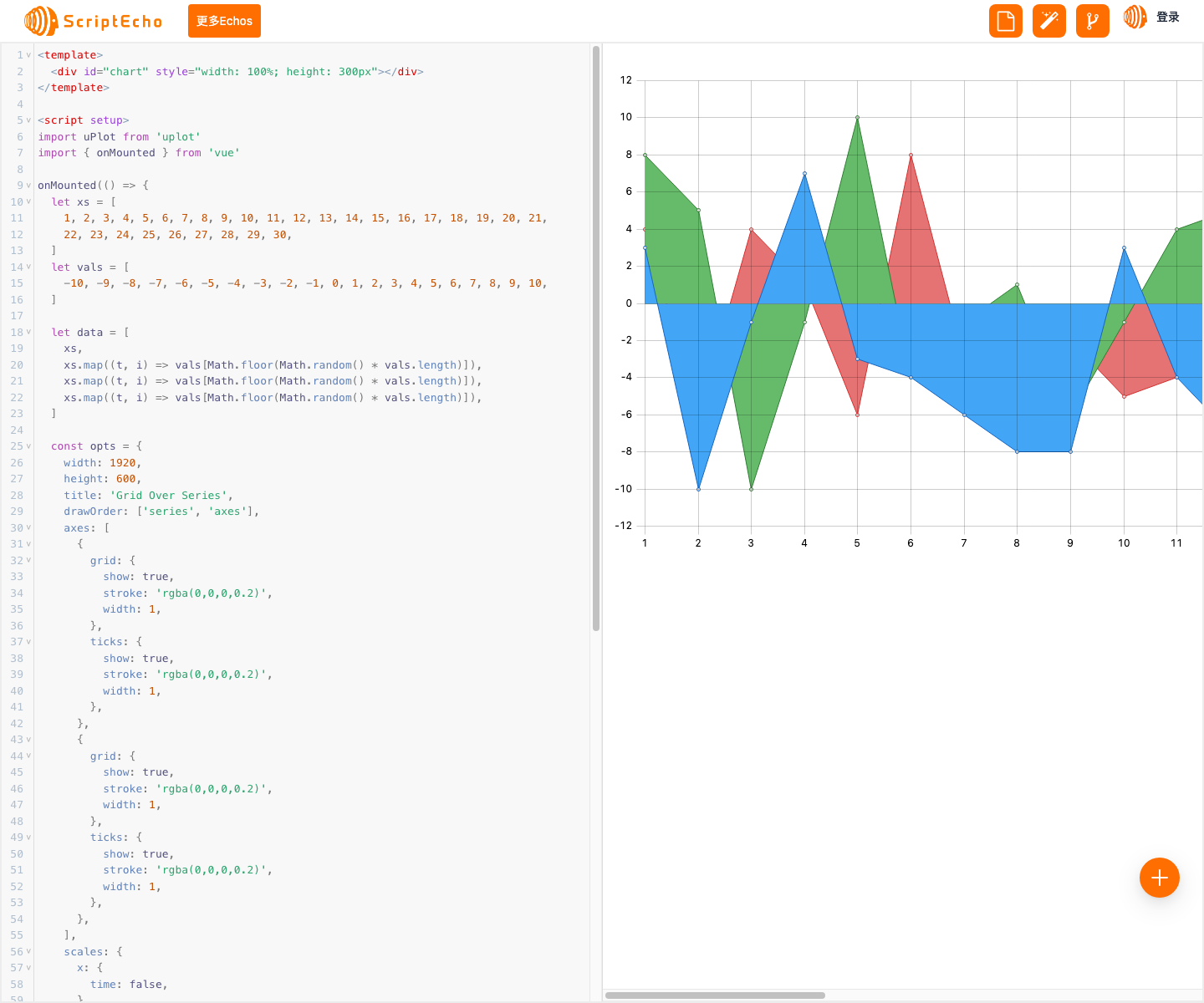
Task: Click the preview horizontal scrollbar thumb
Action: pos(715,995)
